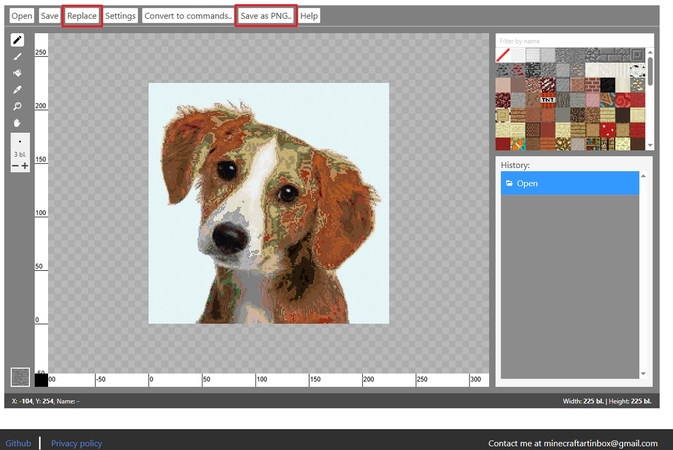Increase brush size with plus
Screen dimensions: 673x450
[25, 166]
